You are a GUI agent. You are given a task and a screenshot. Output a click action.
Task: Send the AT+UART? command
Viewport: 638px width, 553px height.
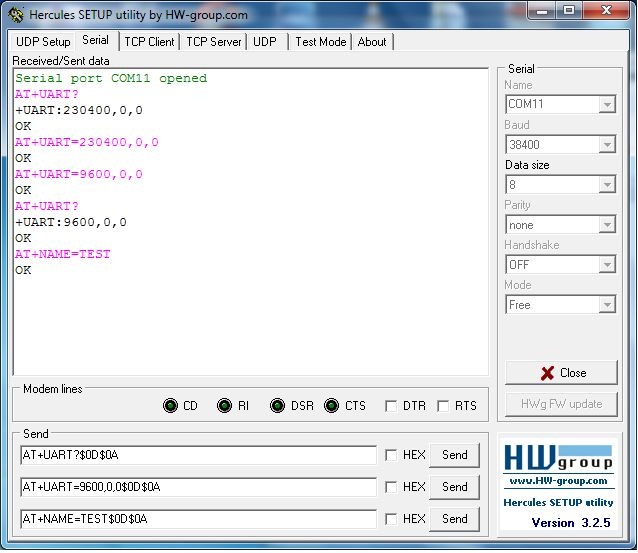(x=454, y=455)
